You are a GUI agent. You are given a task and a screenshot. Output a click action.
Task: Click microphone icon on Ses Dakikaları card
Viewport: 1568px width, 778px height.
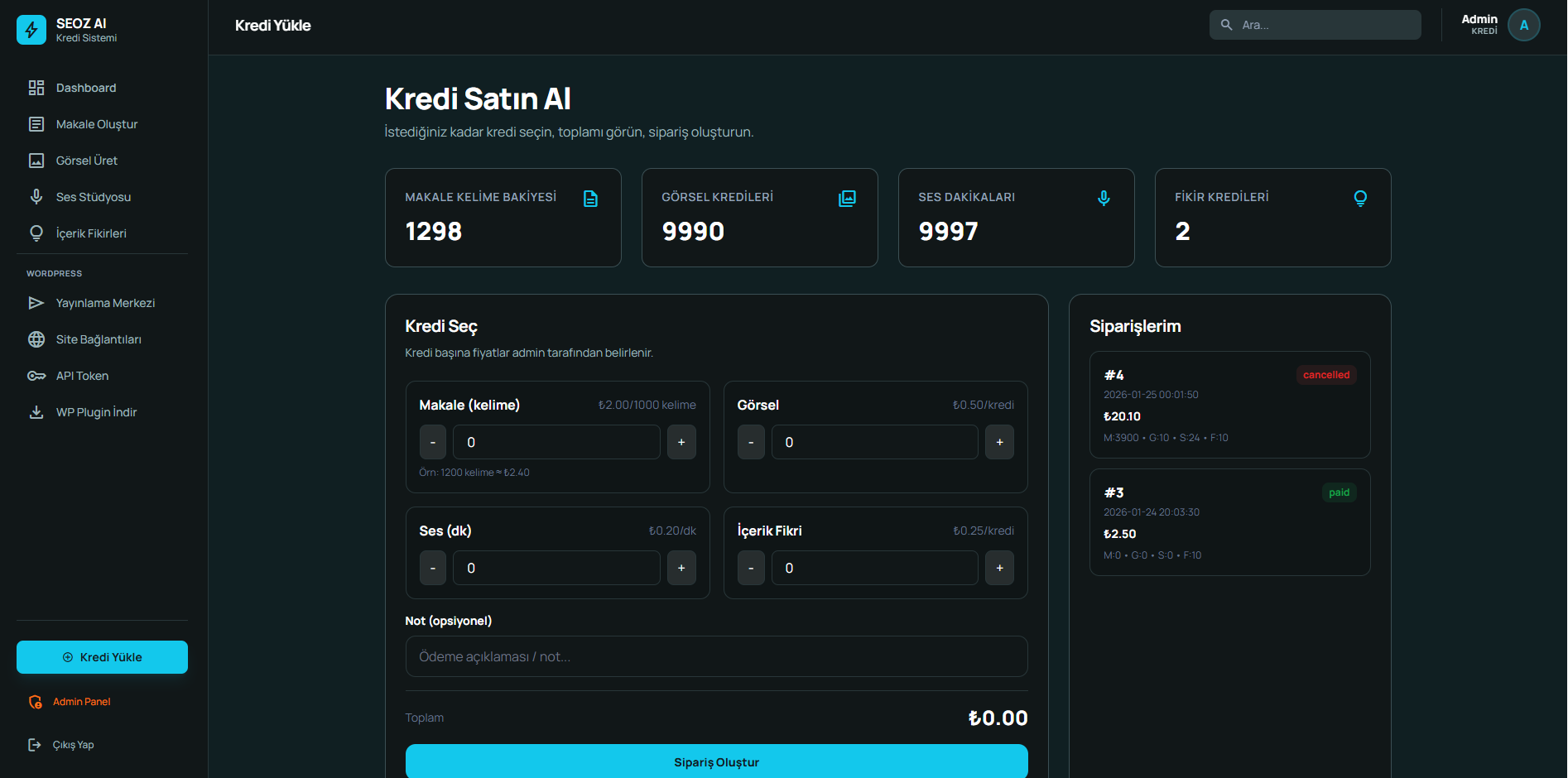(x=1104, y=199)
